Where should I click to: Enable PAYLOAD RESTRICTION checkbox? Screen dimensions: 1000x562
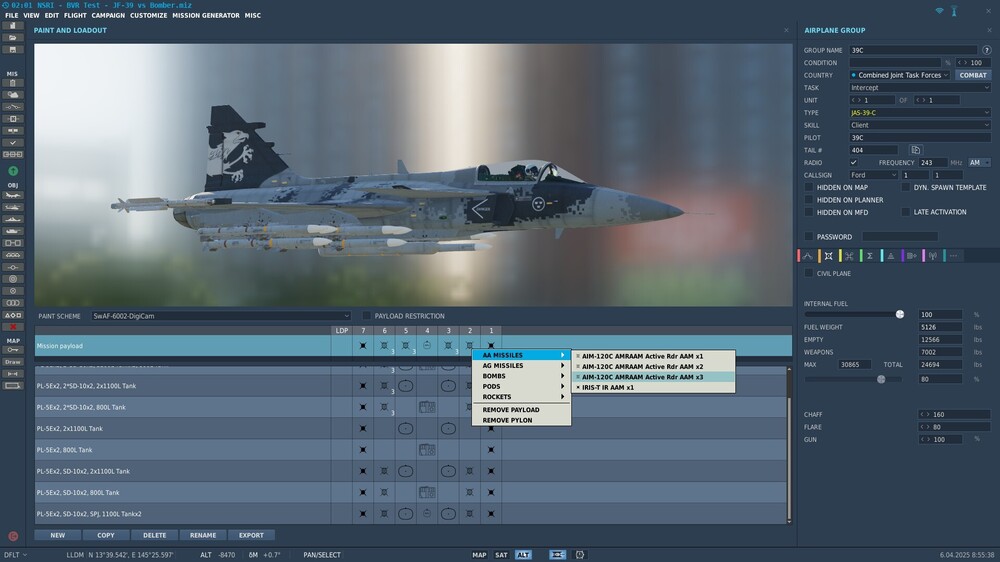point(366,316)
